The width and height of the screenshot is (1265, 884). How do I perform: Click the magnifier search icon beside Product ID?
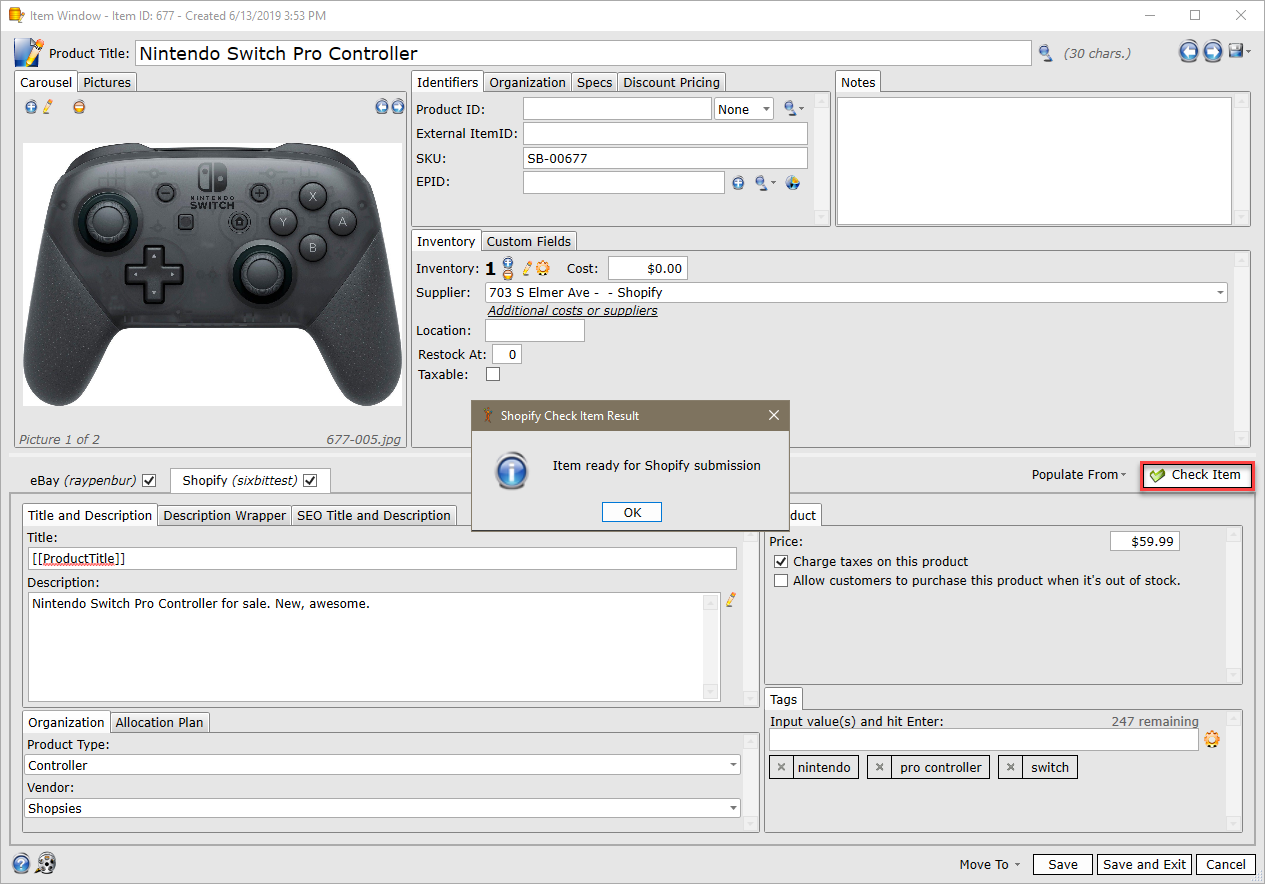(x=790, y=109)
